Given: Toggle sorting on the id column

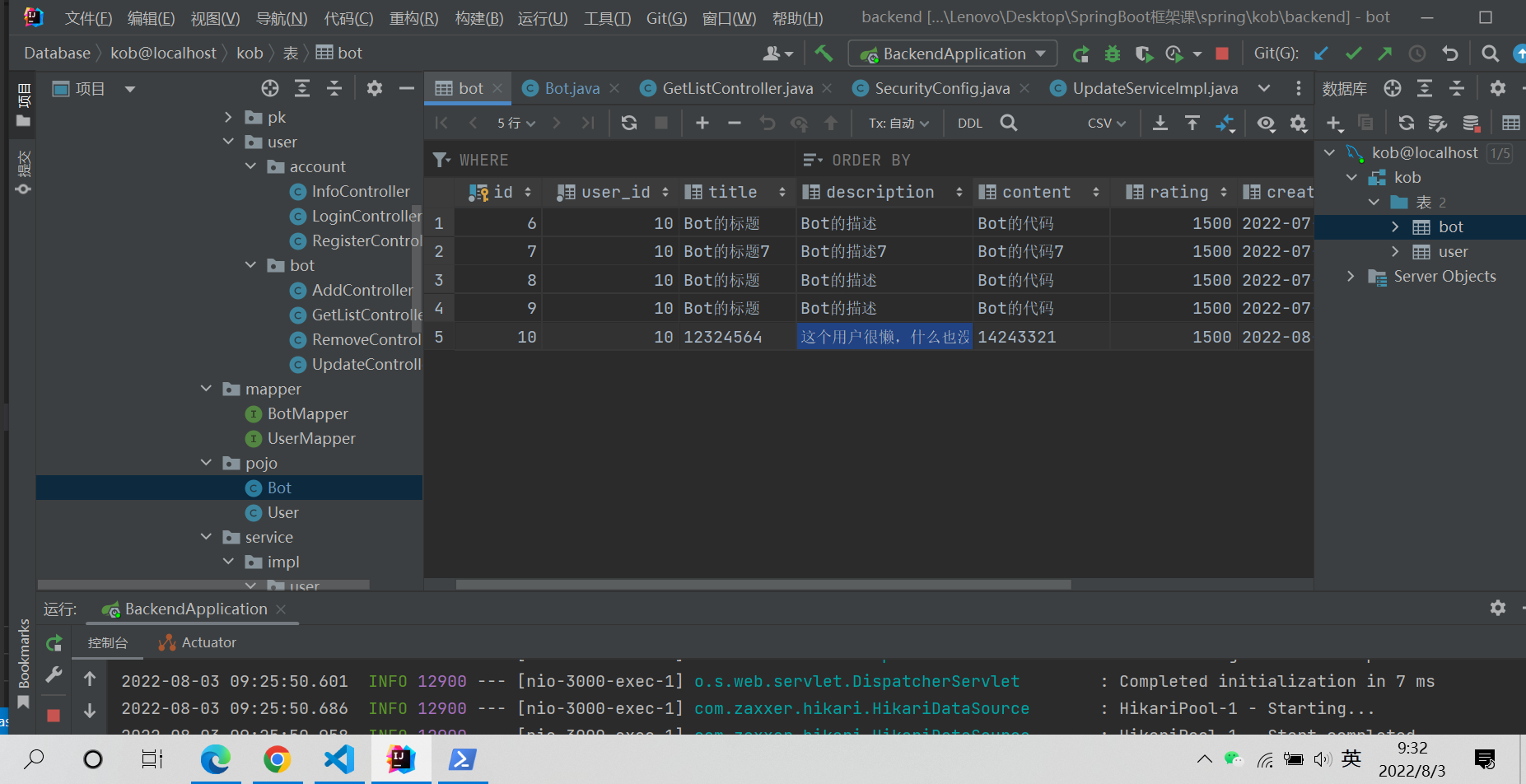Looking at the screenshot, I should [528, 191].
